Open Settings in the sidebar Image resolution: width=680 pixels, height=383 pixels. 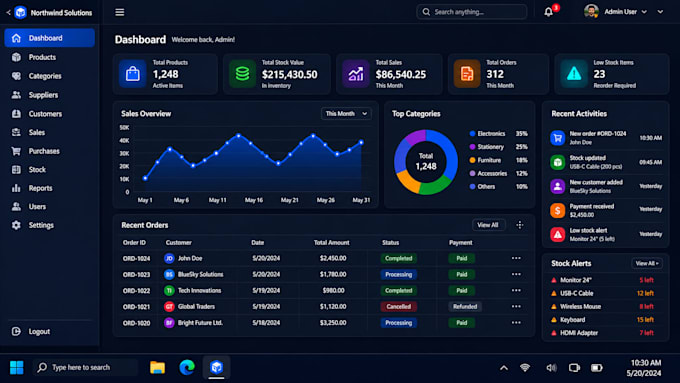click(49, 225)
